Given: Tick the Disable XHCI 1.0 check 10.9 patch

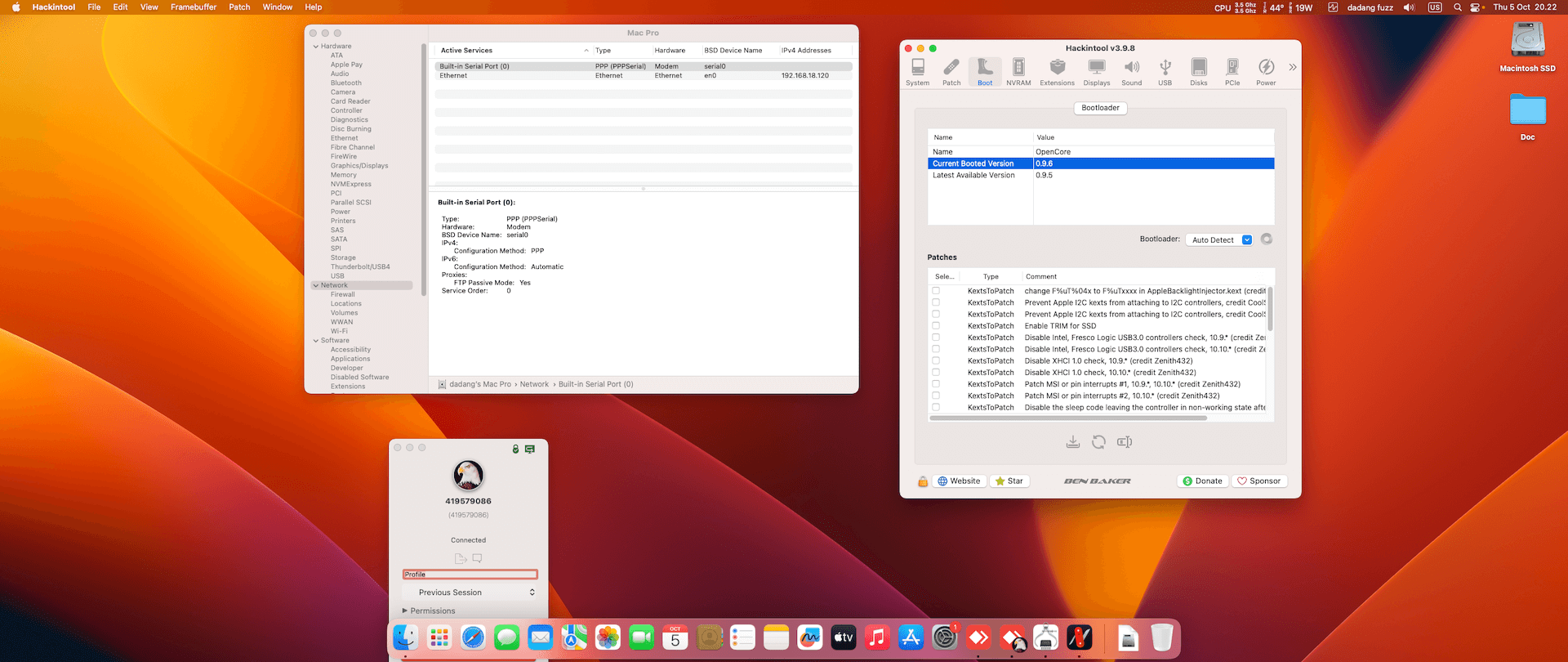Looking at the screenshot, I should [936, 360].
